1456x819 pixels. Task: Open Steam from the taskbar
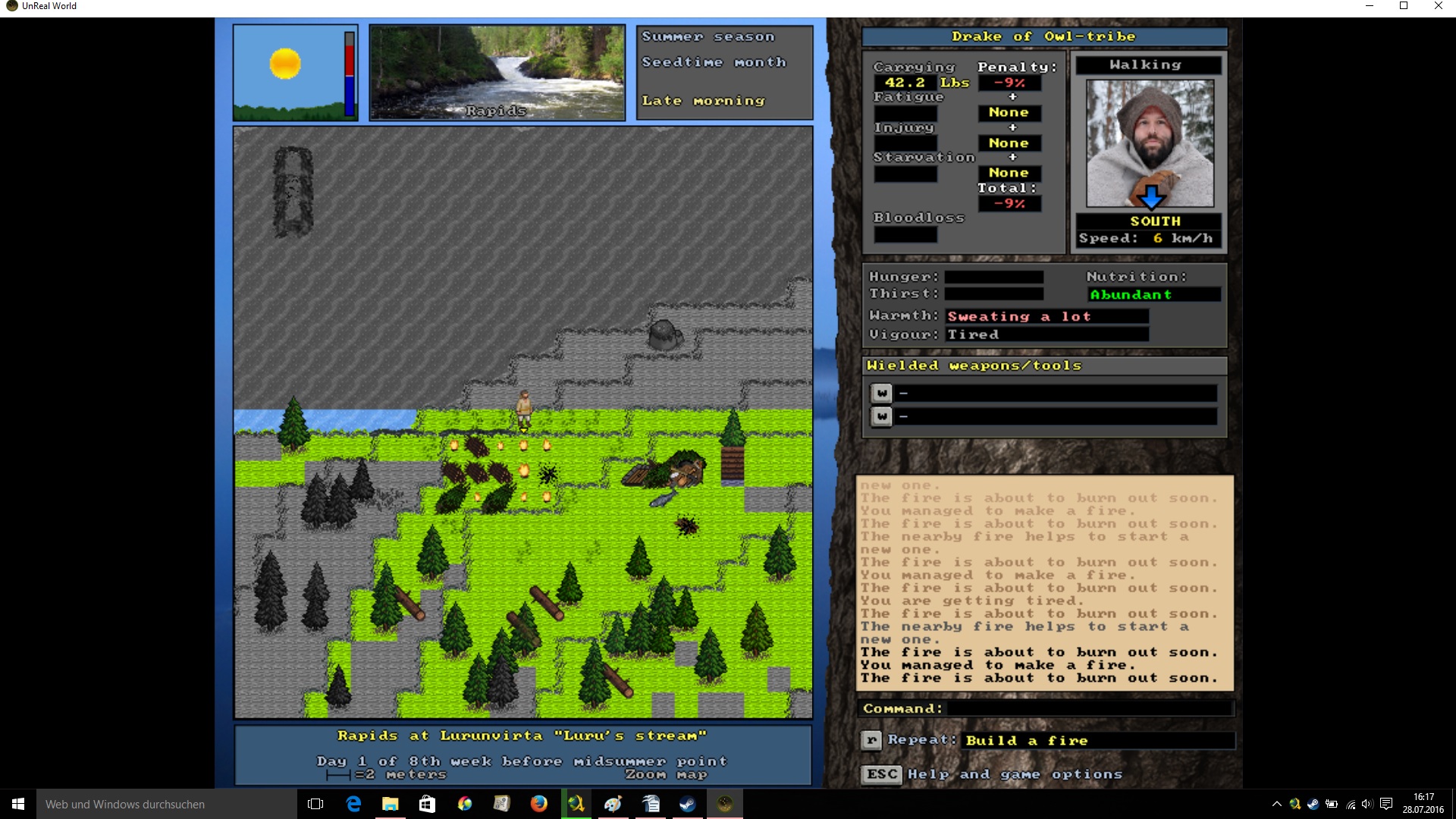(688, 804)
